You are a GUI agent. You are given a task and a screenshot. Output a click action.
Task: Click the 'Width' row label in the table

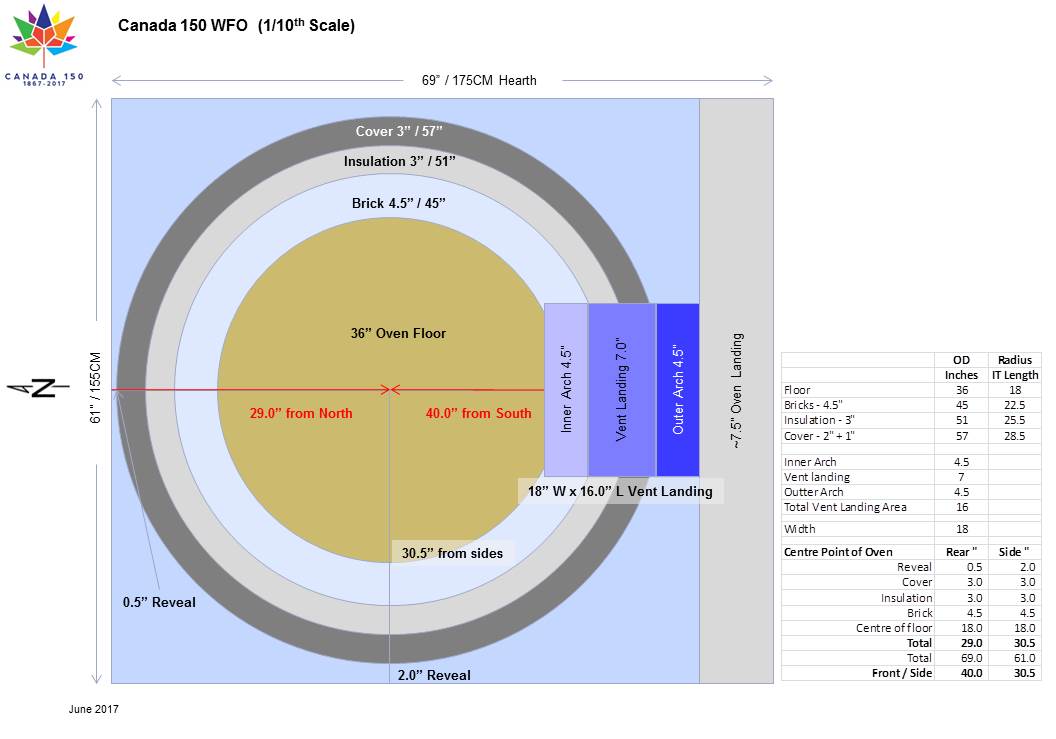click(x=799, y=529)
